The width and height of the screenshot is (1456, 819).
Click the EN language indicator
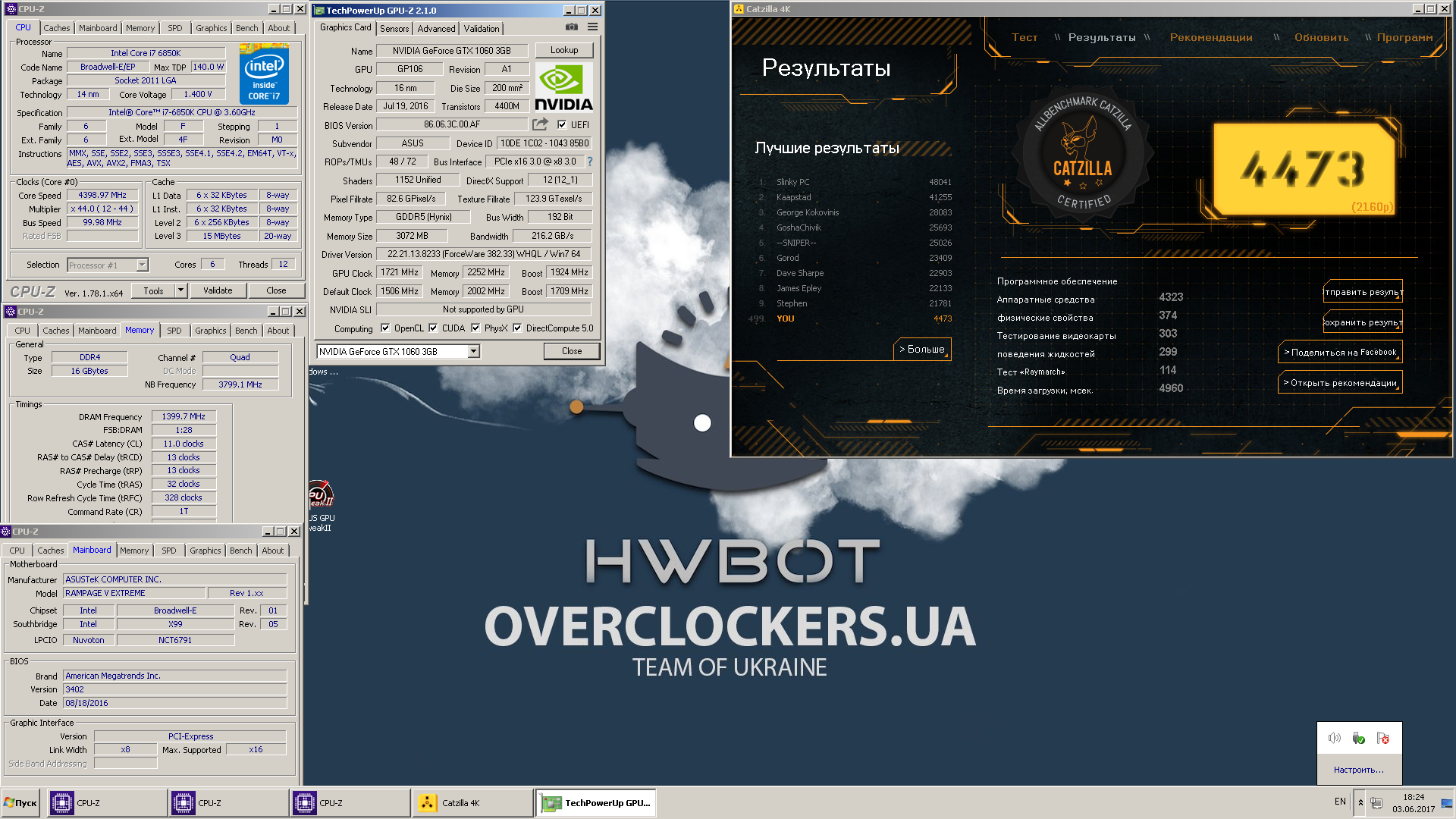pos(1340,802)
